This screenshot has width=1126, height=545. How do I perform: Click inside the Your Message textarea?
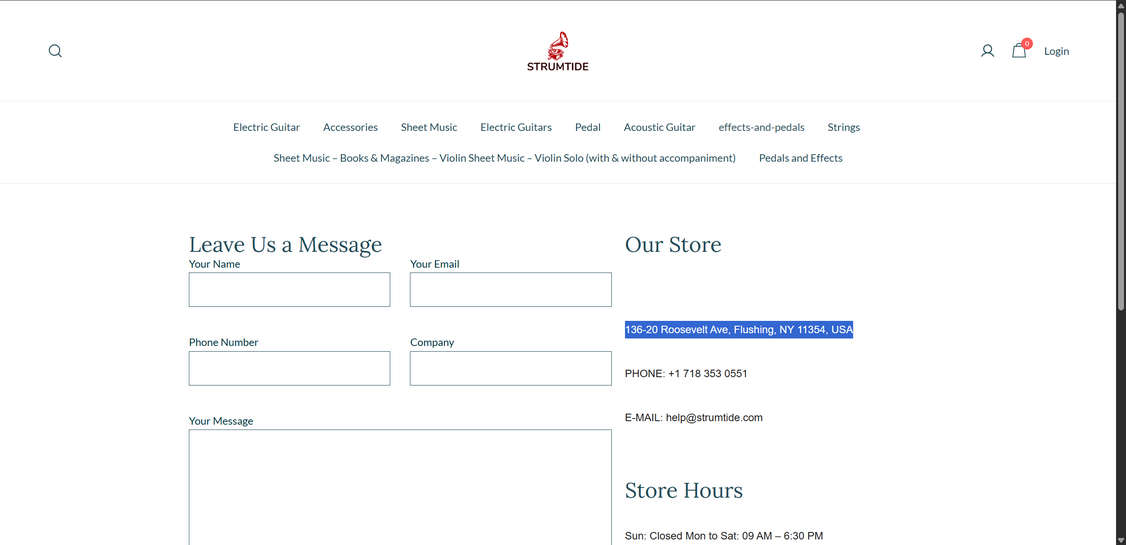400,487
